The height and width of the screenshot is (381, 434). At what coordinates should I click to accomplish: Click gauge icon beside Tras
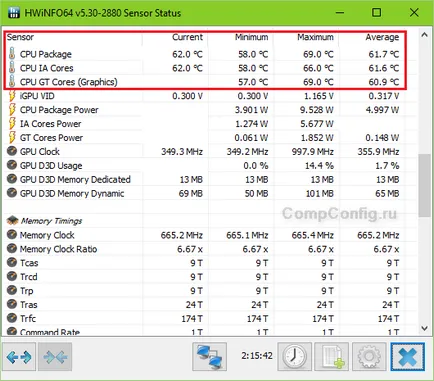12,304
